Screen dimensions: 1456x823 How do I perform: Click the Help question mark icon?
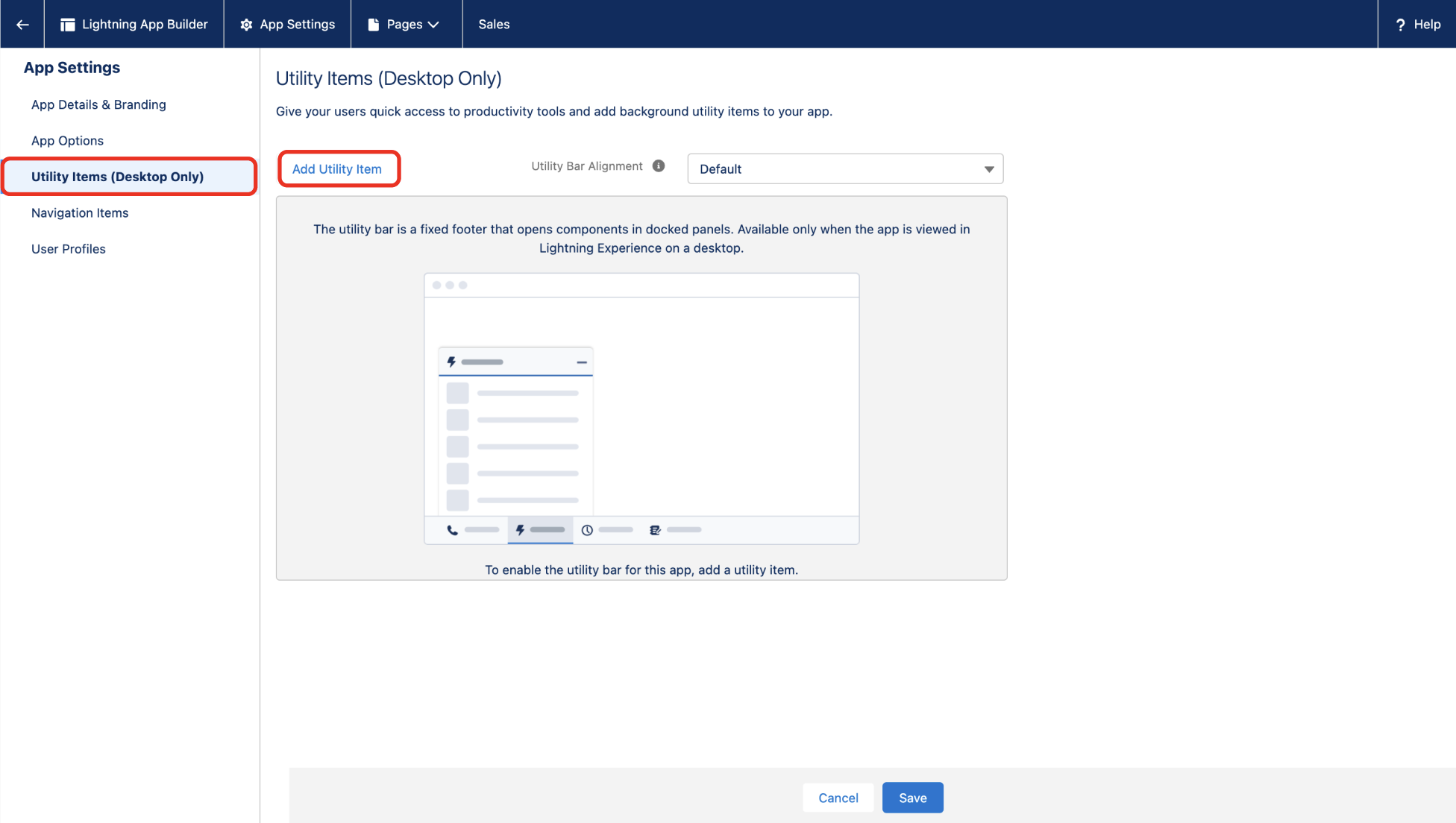coord(1400,25)
